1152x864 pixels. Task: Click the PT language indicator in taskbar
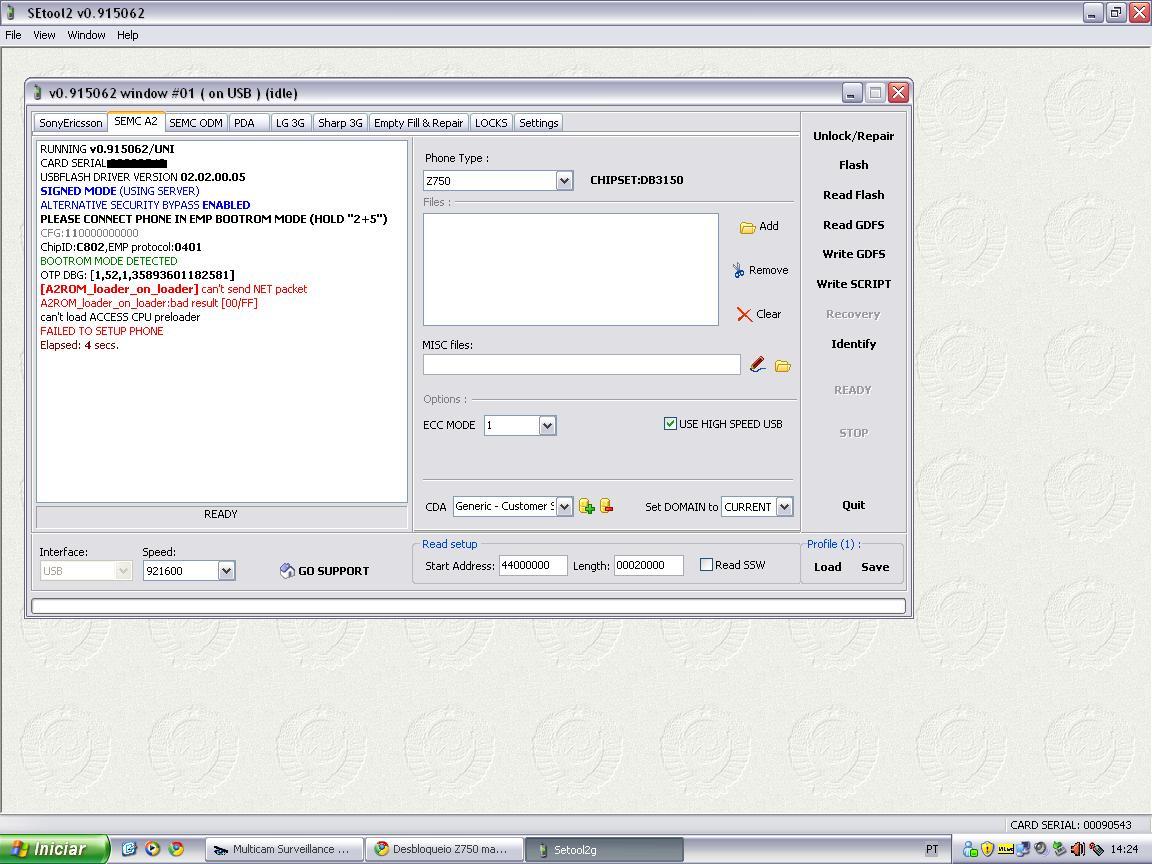coord(932,849)
